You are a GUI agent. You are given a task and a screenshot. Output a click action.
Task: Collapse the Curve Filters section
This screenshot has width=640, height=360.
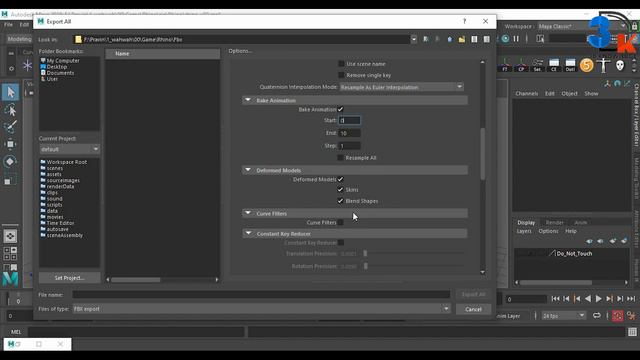tap(248, 213)
